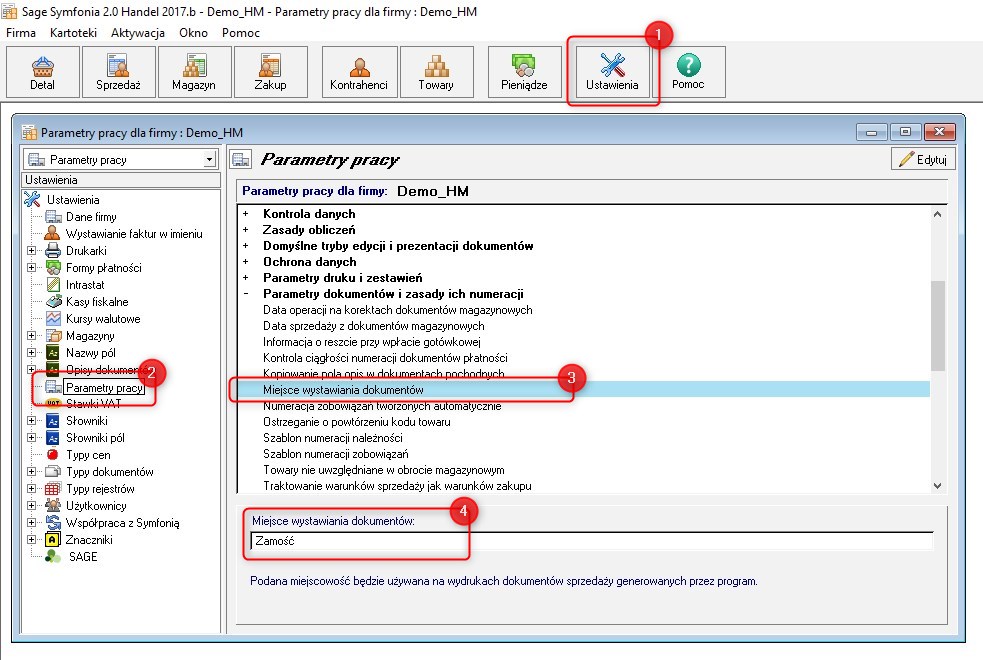Select Informacja o reszcie przy wpłacie gotówkowej
Screen dimensions: 983x660
pos(372,342)
